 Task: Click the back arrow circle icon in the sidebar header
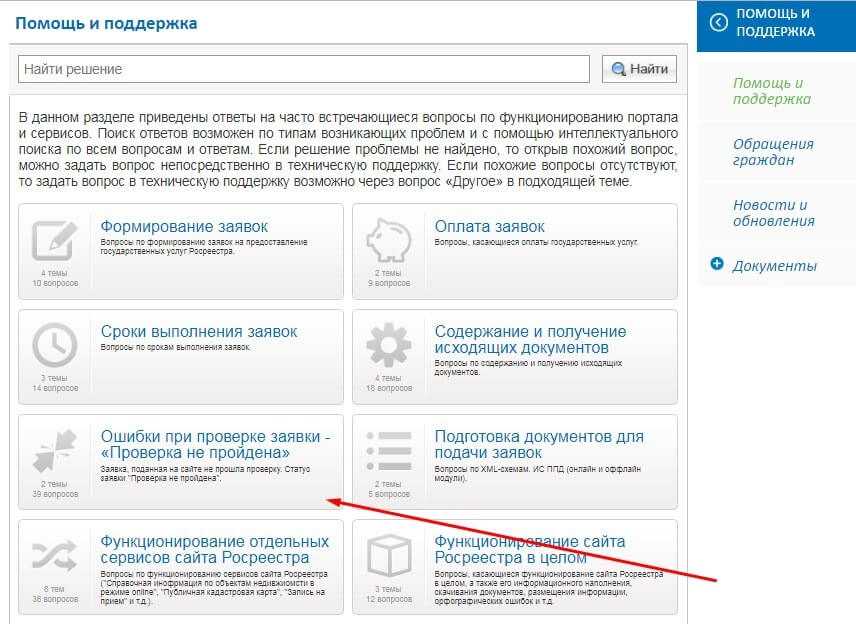click(x=717, y=22)
